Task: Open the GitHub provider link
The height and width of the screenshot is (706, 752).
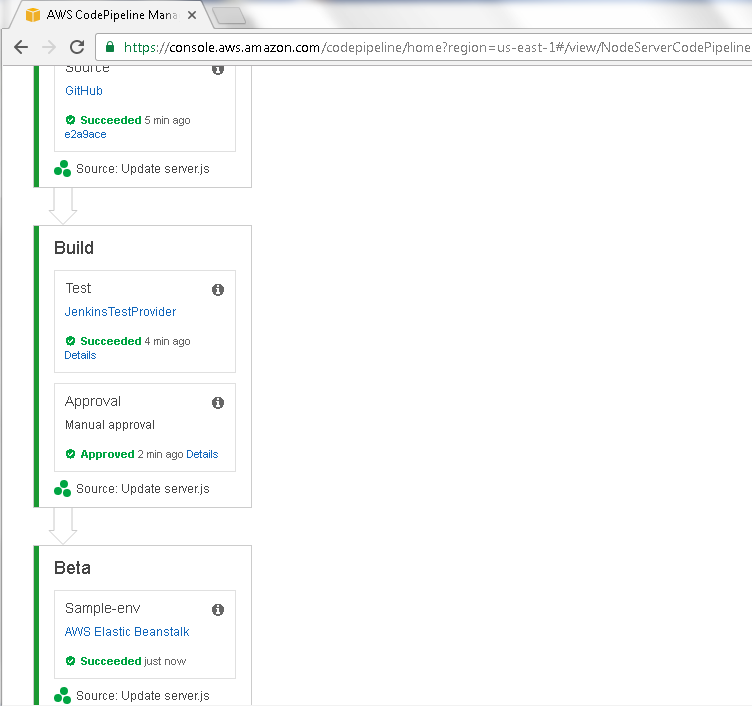Action: pyautogui.click(x=84, y=91)
